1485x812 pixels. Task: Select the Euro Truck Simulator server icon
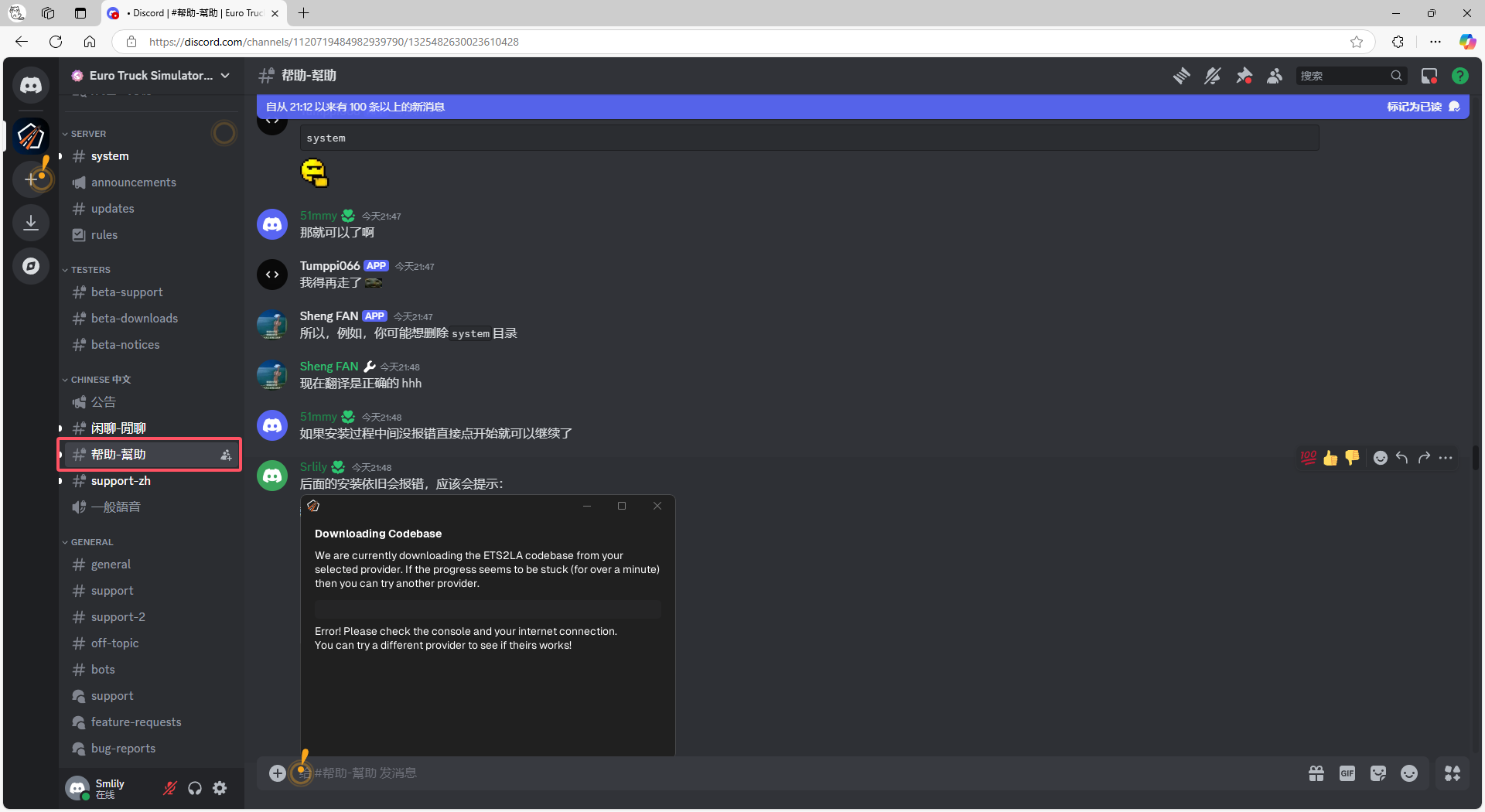31,136
